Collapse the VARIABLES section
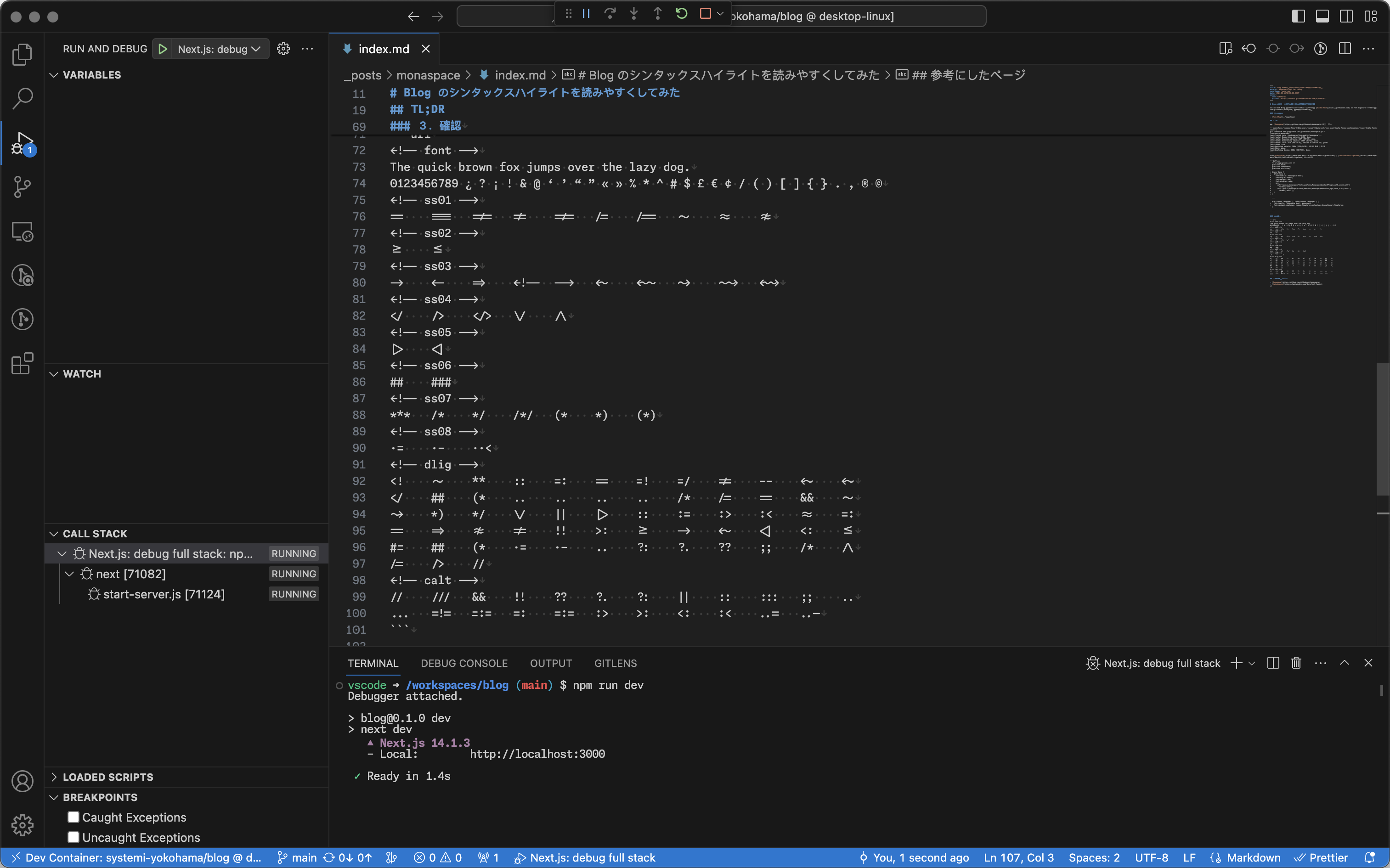Viewport: 1390px width, 868px height. click(x=54, y=75)
